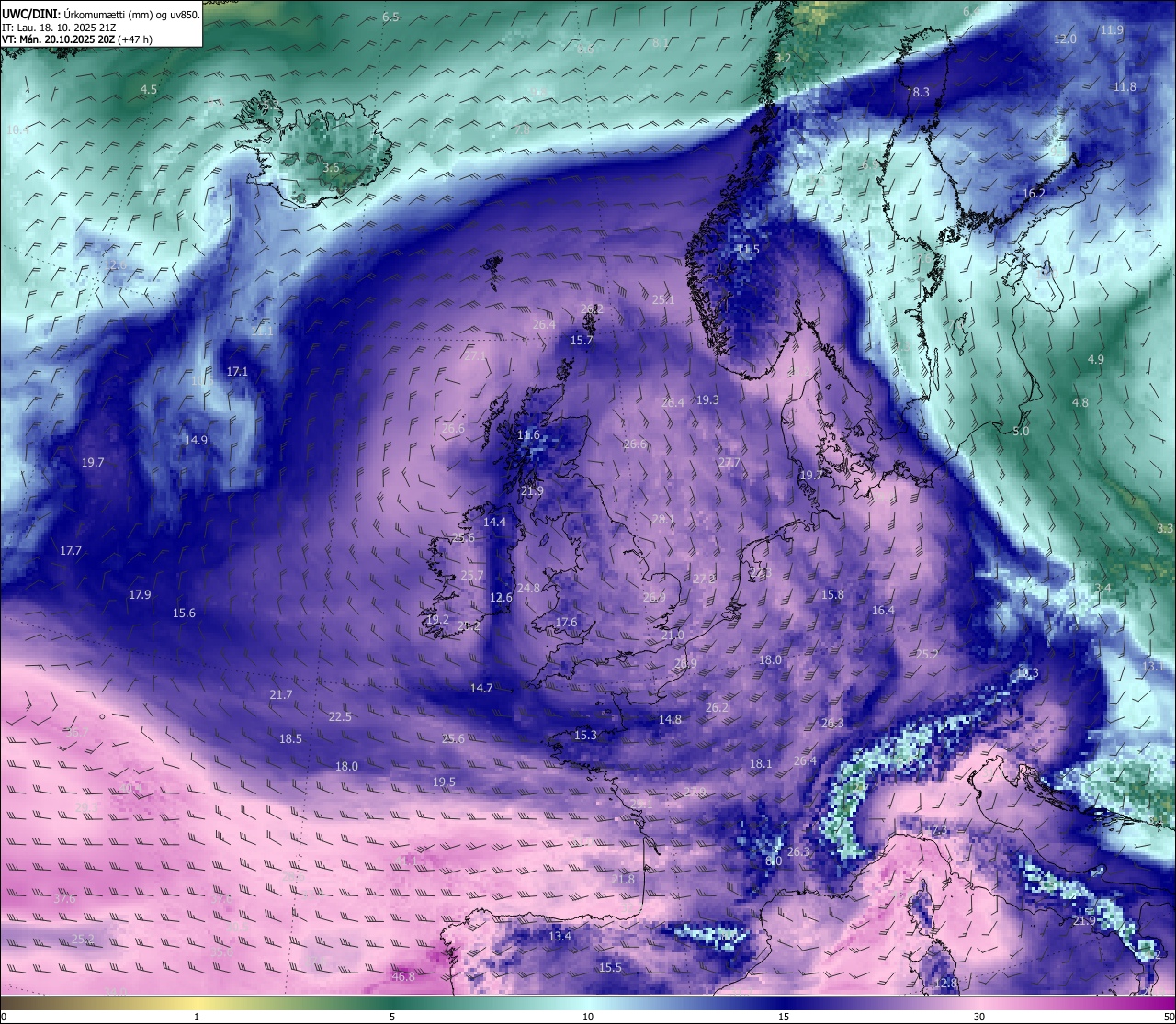
Task: Click the 15.5 value over Spain
Action: pos(610,967)
